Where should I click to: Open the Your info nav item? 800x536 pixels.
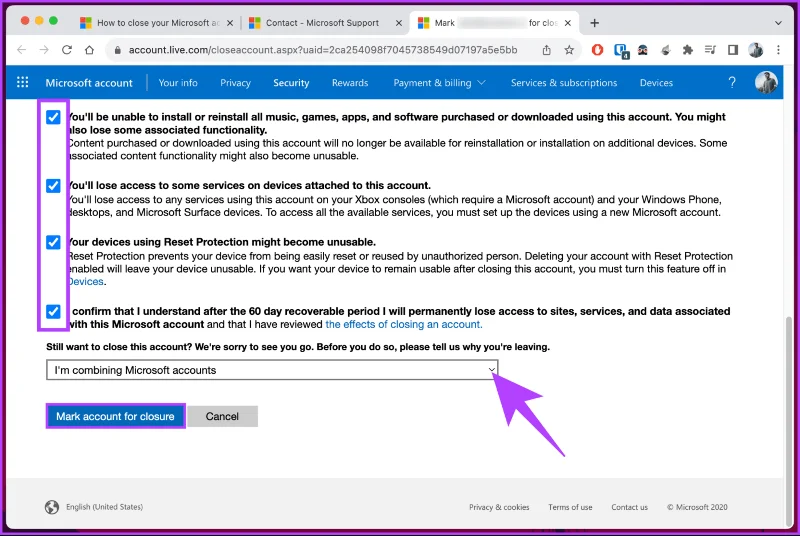[178, 83]
